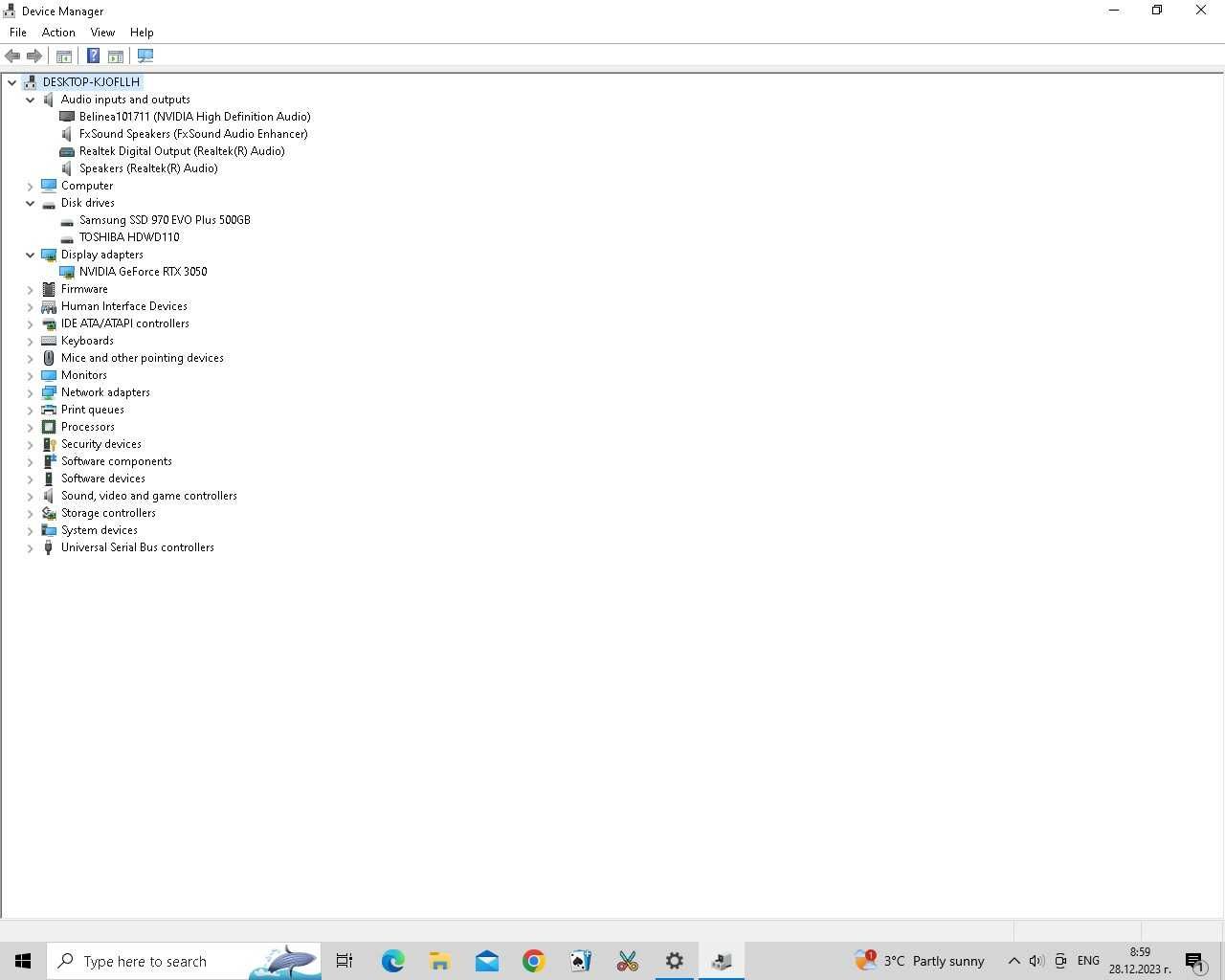
Task: Show hidden system tray icons chevron
Action: (x=1013, y=961)
